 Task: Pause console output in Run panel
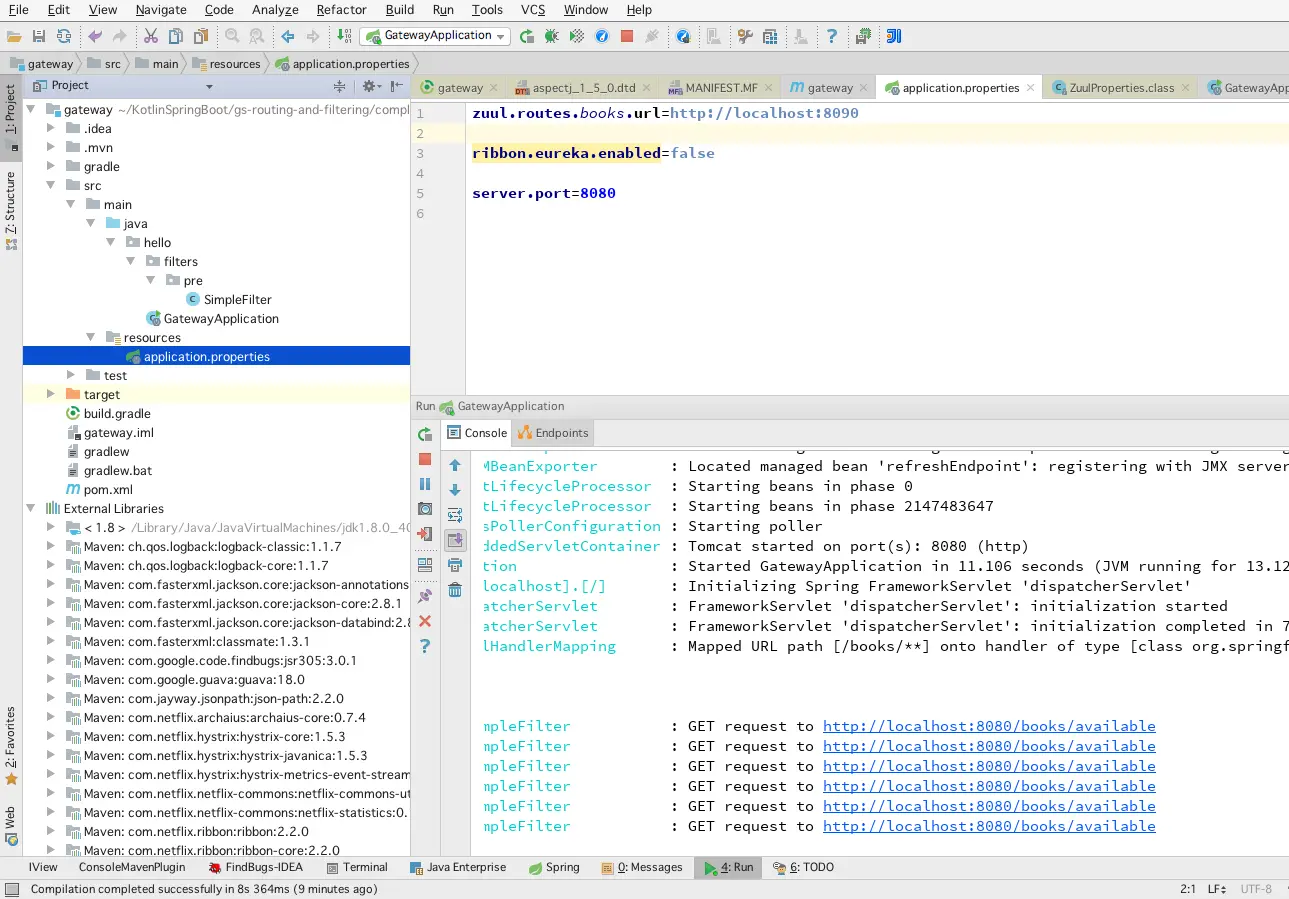[425, 484]
